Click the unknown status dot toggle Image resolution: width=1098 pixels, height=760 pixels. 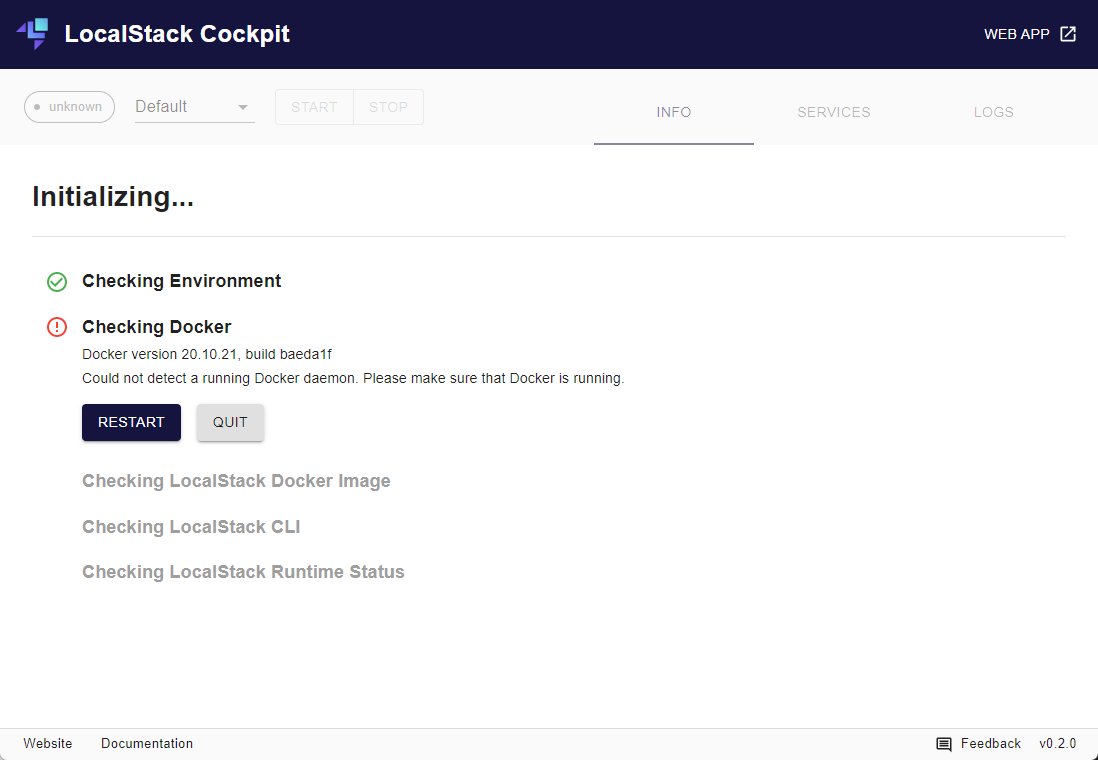point(38,106)
